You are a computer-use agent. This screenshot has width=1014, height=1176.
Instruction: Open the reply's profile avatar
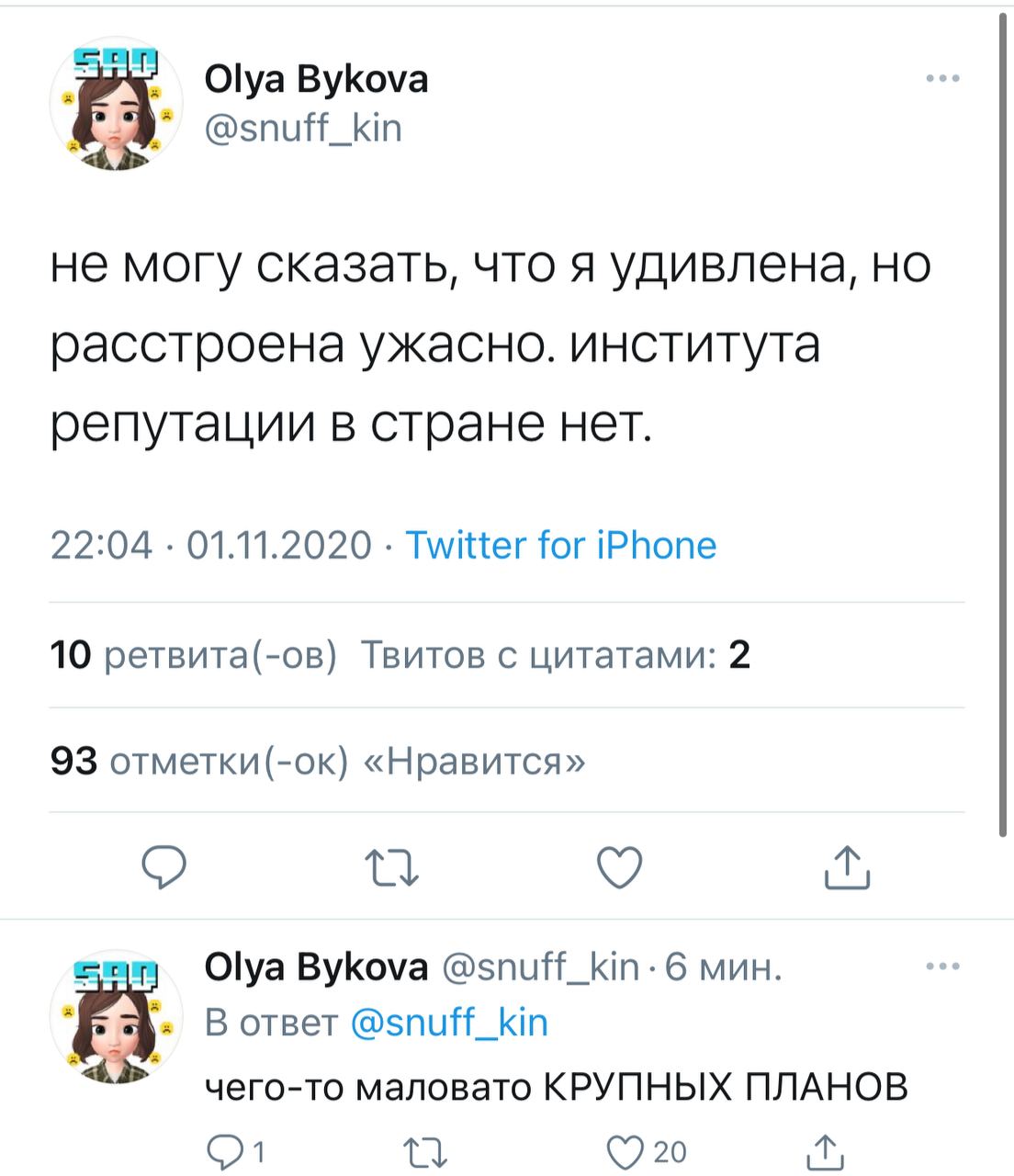tap(117, 1017)
